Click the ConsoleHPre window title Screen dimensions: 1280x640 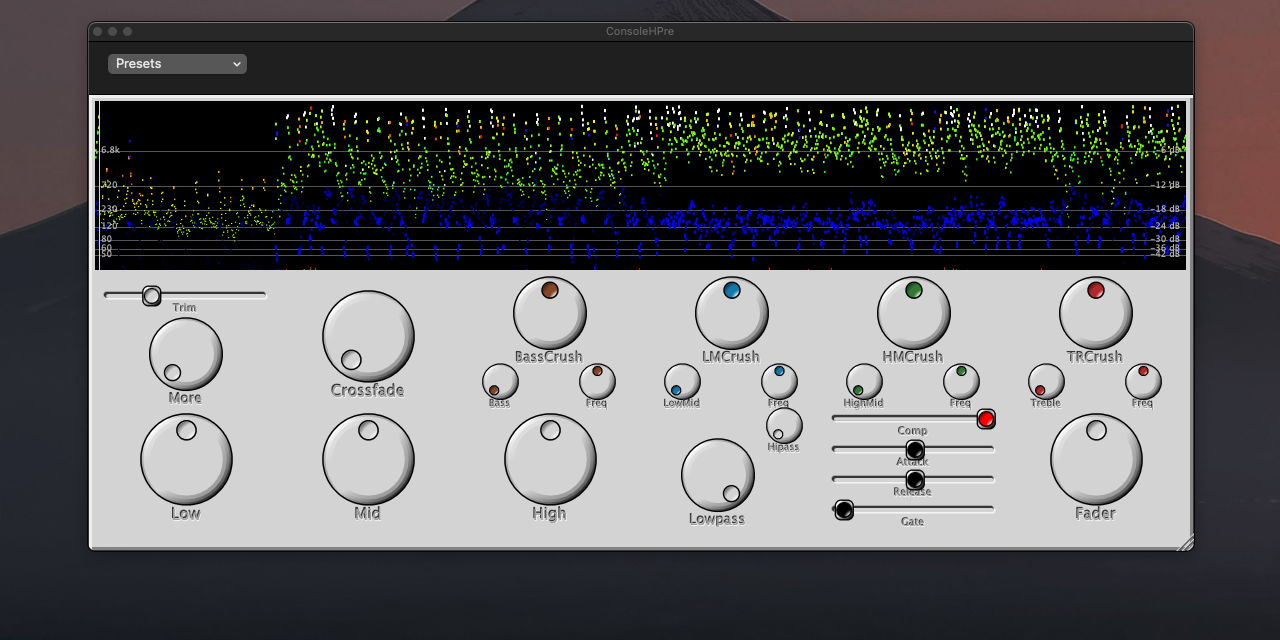click(640, 32)
